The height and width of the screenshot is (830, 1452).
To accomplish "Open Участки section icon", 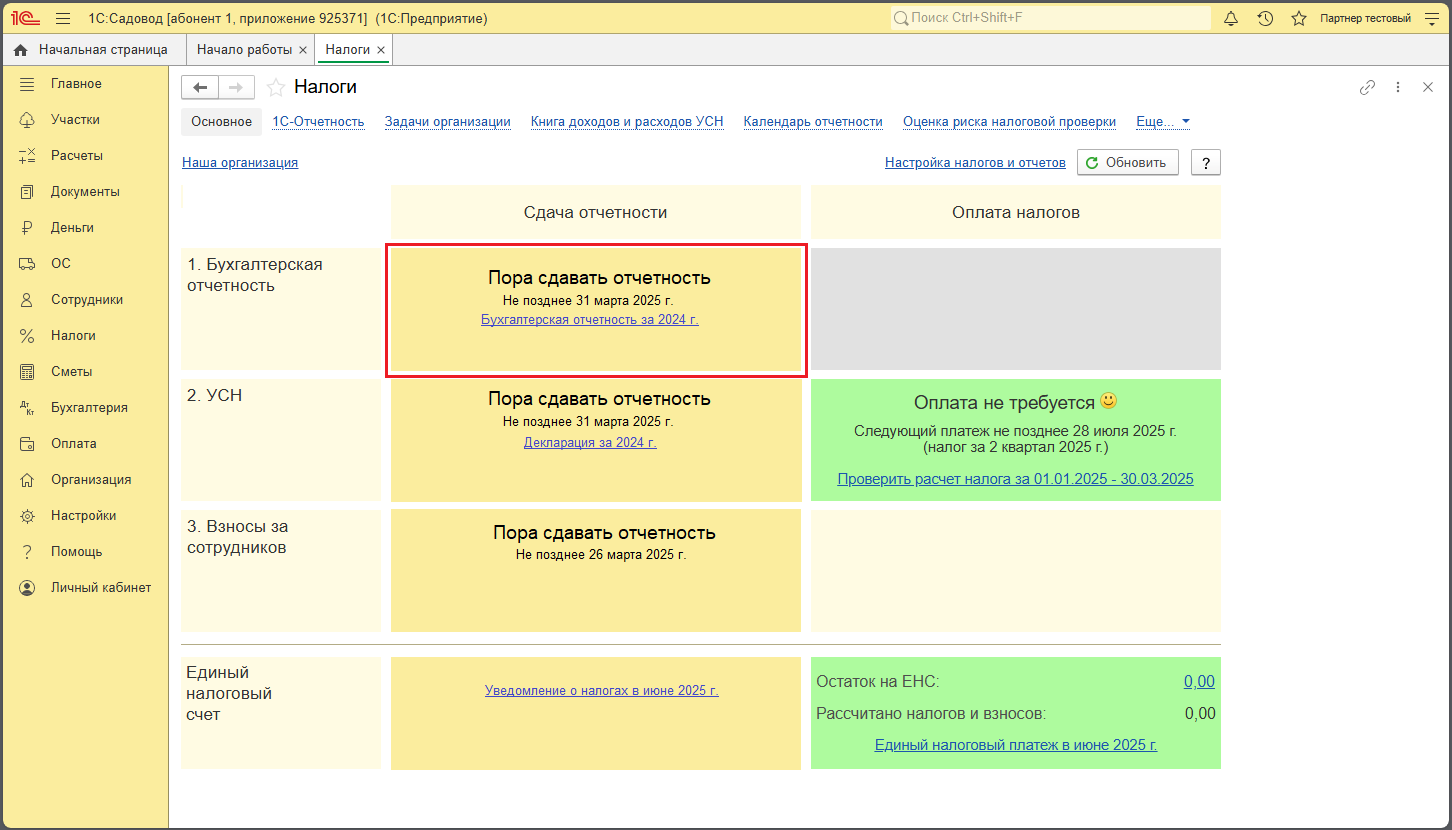I will [27, 120].
